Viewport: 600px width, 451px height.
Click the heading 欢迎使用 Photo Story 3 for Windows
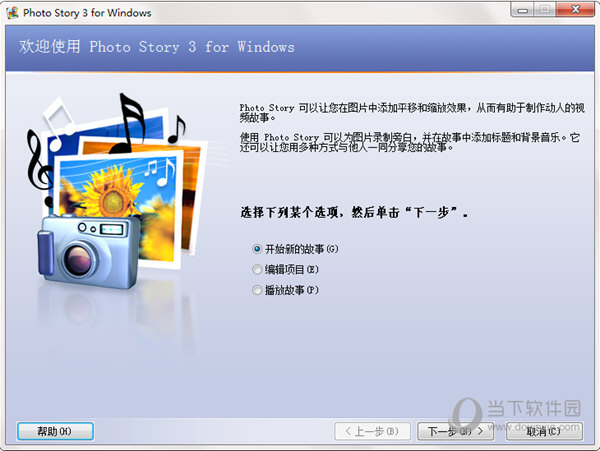(x=157, y=47)
